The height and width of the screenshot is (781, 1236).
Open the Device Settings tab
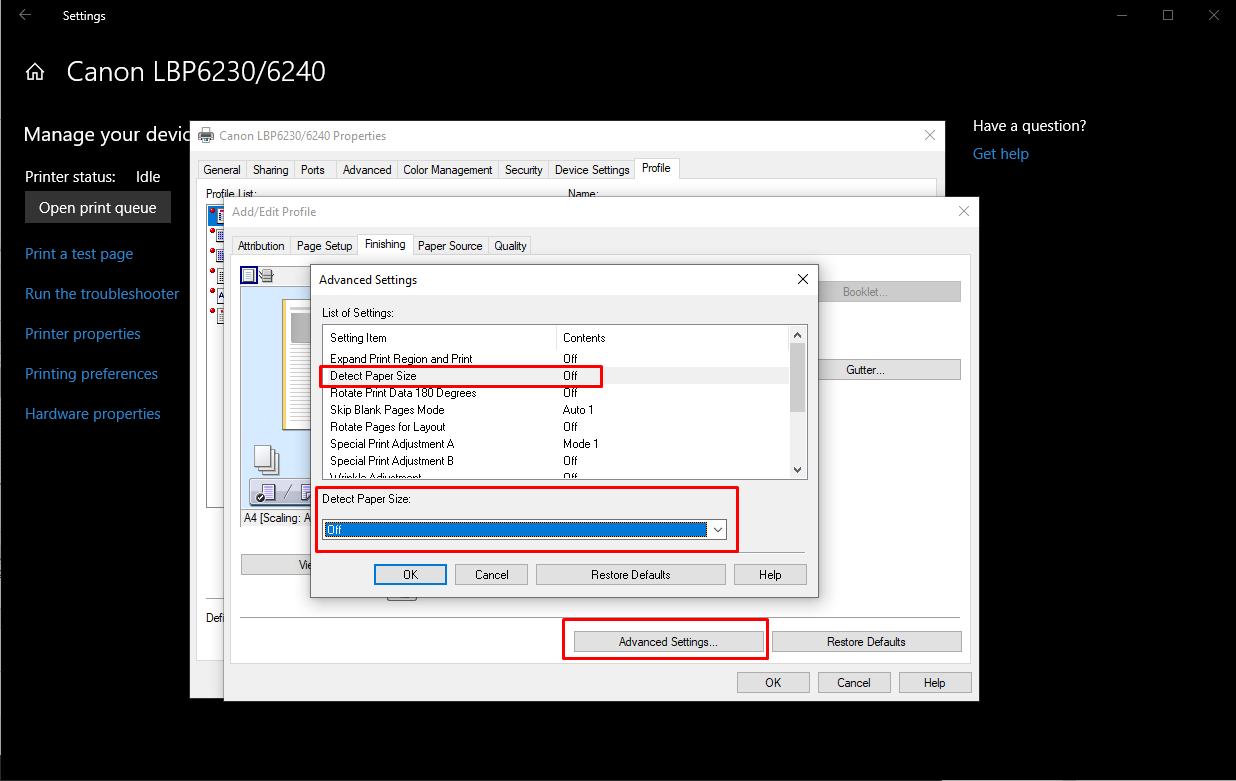[x=592, y=170]
